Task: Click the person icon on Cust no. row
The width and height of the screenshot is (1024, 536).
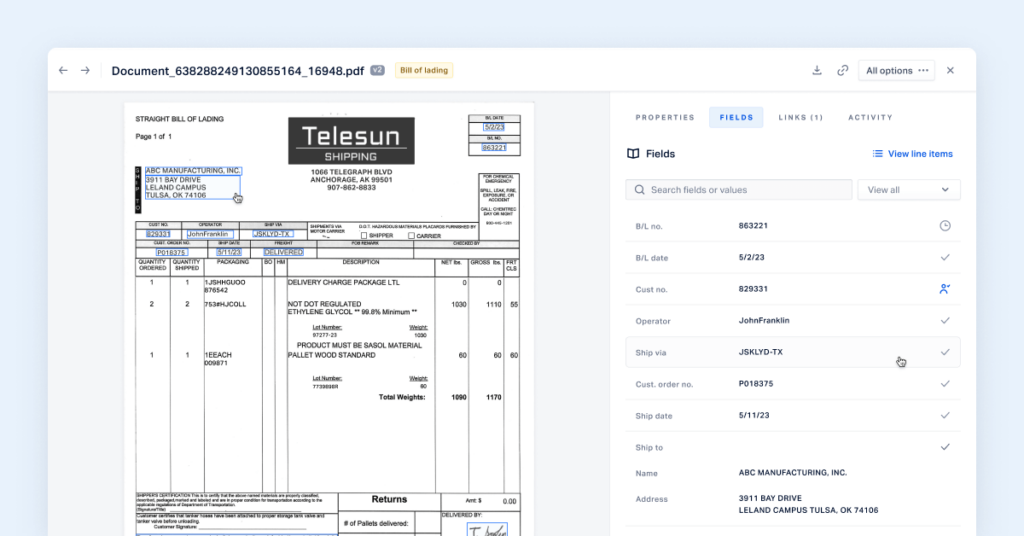Action: [945, 289]
